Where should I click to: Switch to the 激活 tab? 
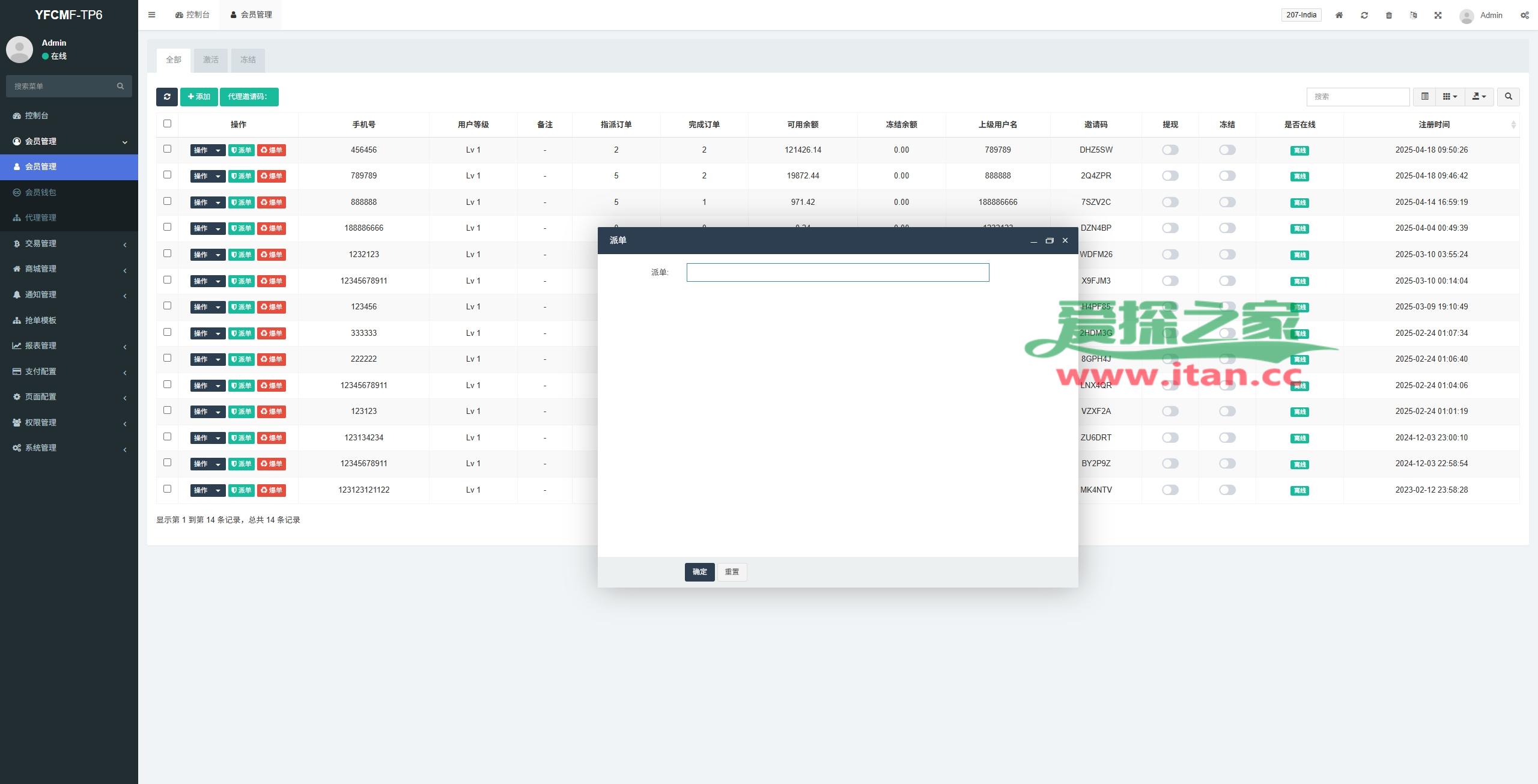pos(211,60)
